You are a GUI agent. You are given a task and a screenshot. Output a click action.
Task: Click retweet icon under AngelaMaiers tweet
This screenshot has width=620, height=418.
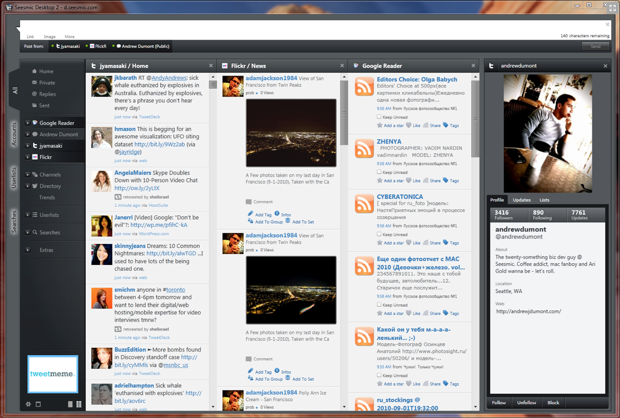click(x=118, y=197)
